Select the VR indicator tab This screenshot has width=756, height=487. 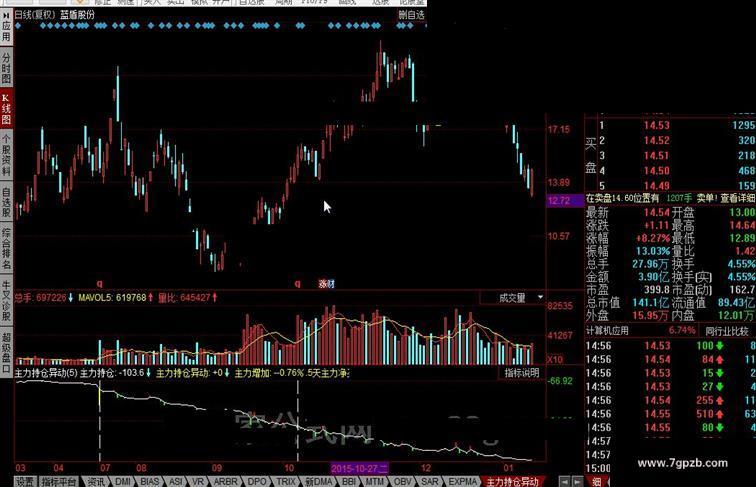(x=198, y=481)
